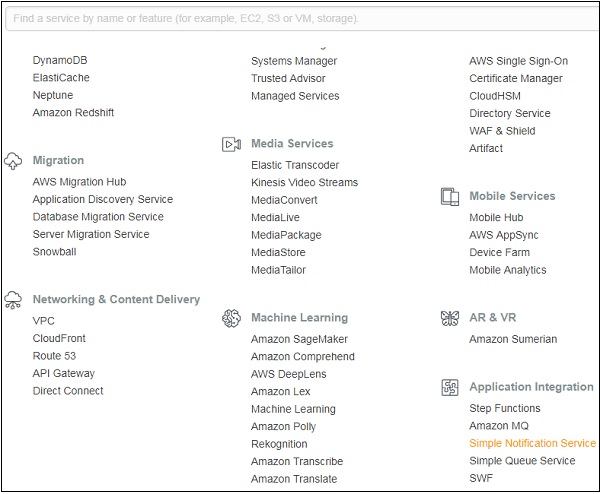Click the Mobile Services device icon
This screenshot has width=600, height=494.
(450, 196)
